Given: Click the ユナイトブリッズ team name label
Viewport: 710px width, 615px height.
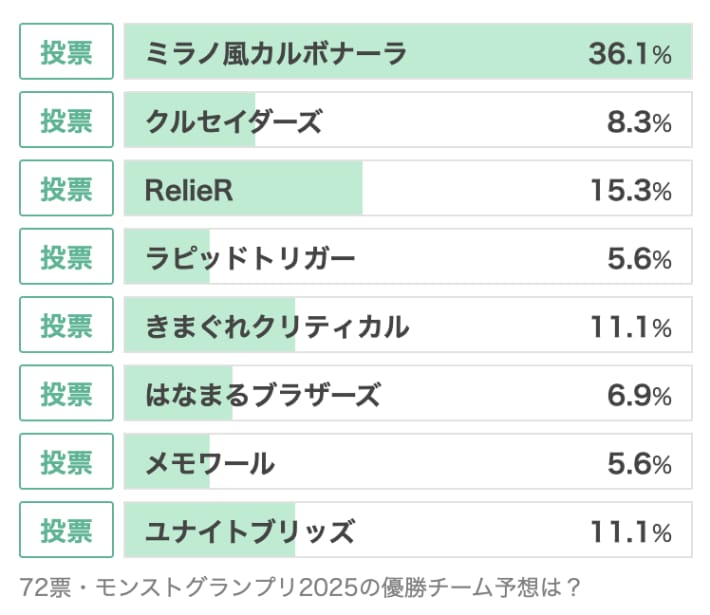Looking at the screenshot, I should pos(249,531).
